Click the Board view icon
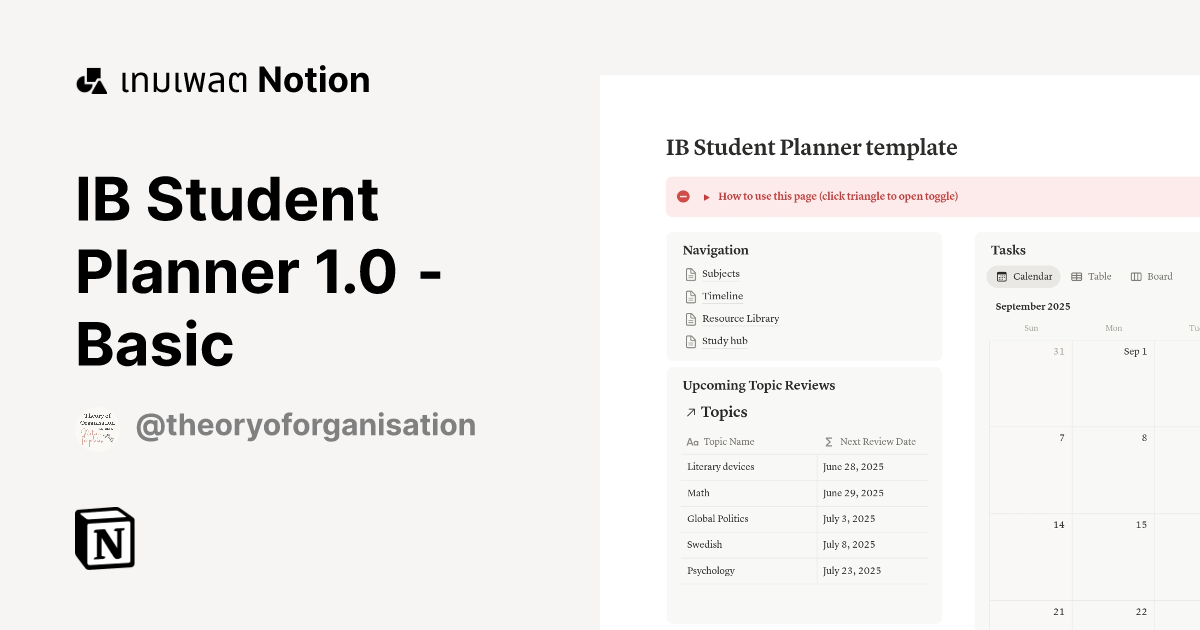Viewport: 1200px width, 630px height. click(1135, 276)
